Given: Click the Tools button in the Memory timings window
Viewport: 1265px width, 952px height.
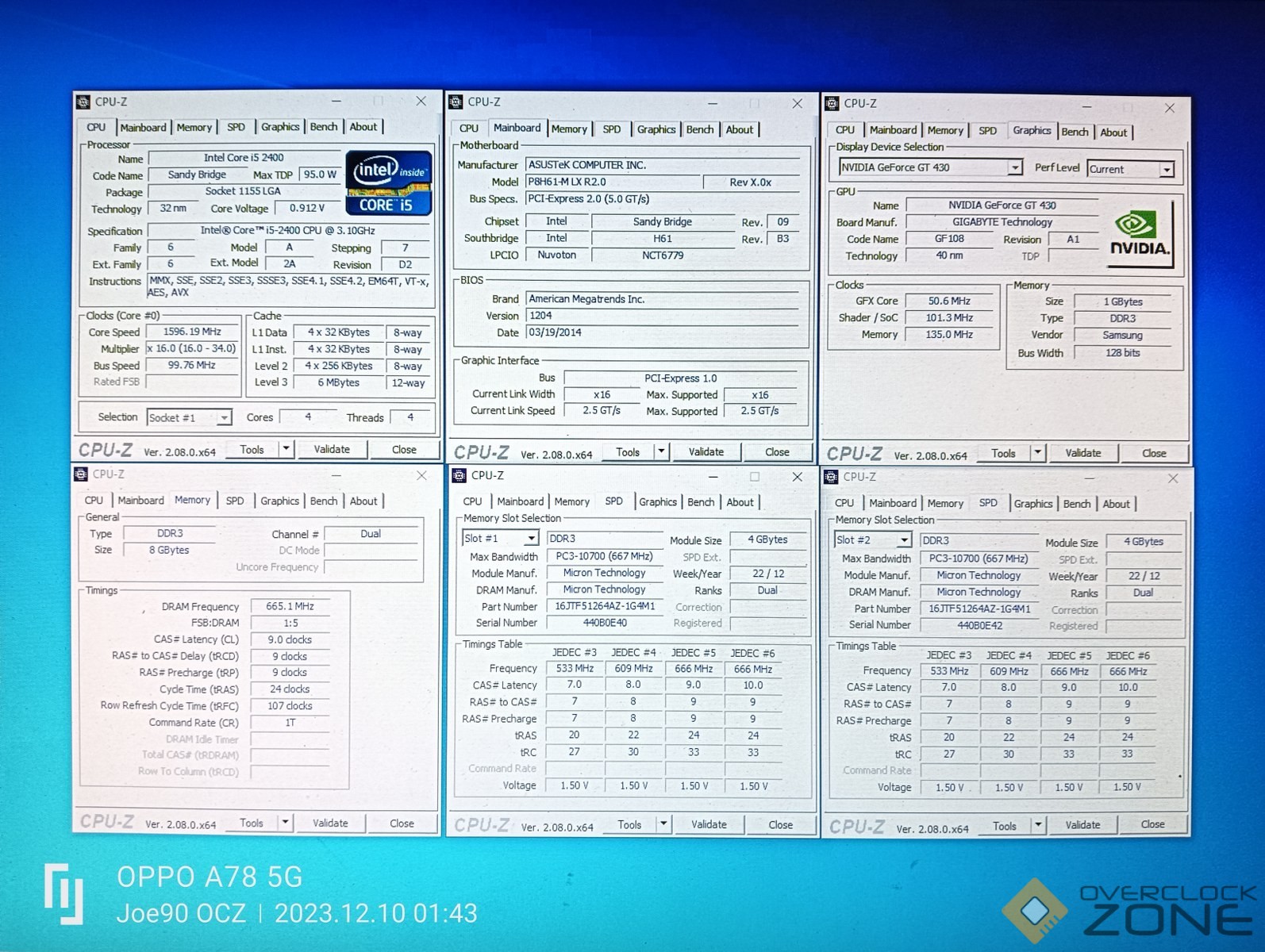Looking at the screenshot, I should click(x=252, y=823).
